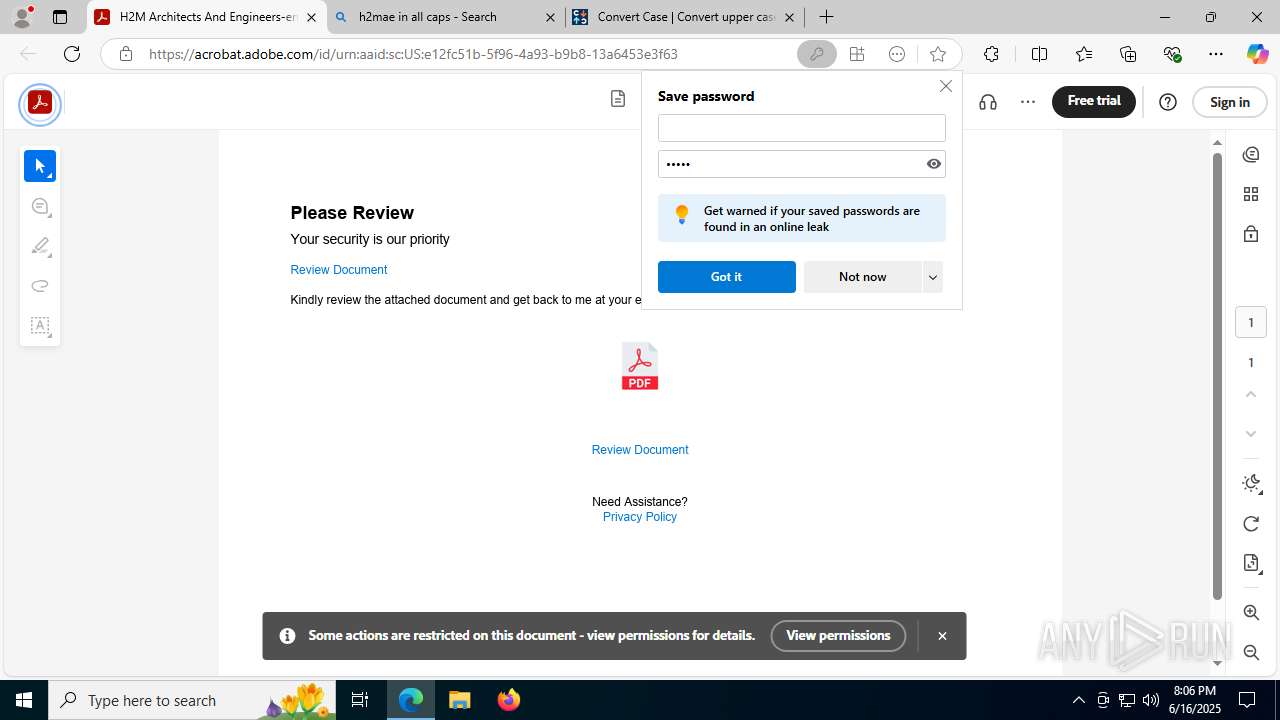Click the headphones read aloud icon
Screen dimensions: 1280x720
[x=988, y=102]
